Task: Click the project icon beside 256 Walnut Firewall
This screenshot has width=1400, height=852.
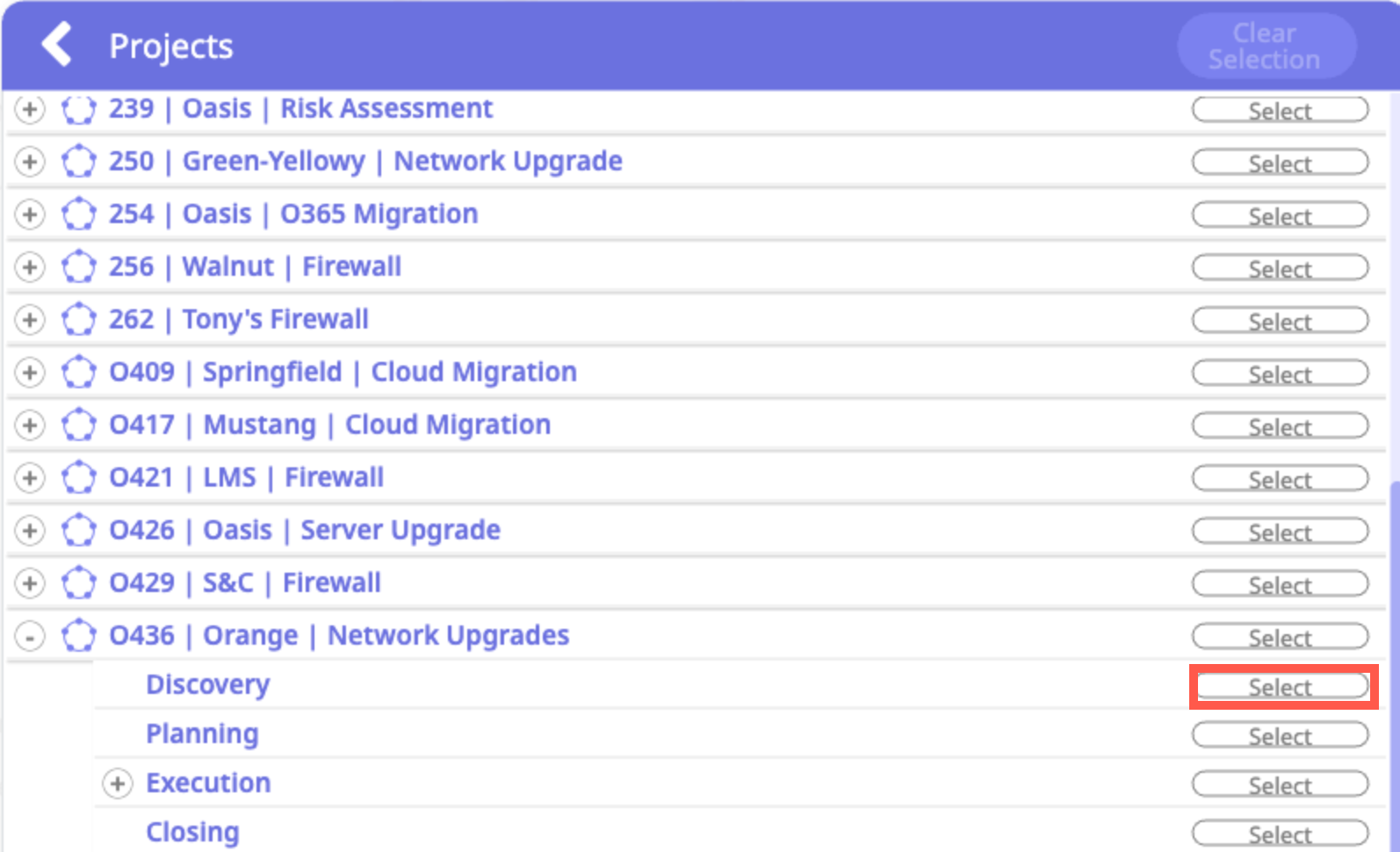Action: coord(79,267)
